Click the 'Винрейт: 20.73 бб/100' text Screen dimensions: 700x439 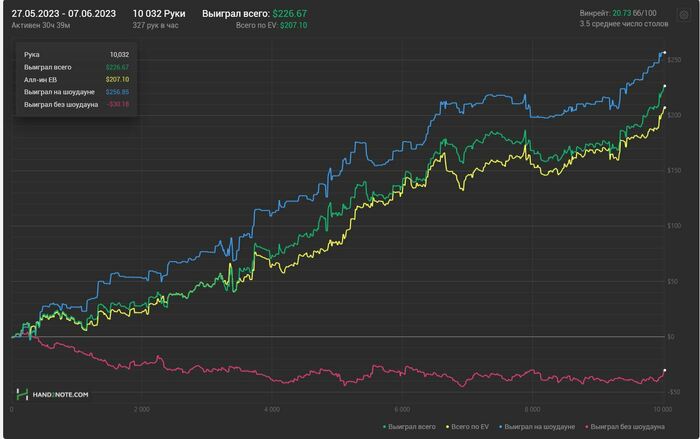coord(618,13)
